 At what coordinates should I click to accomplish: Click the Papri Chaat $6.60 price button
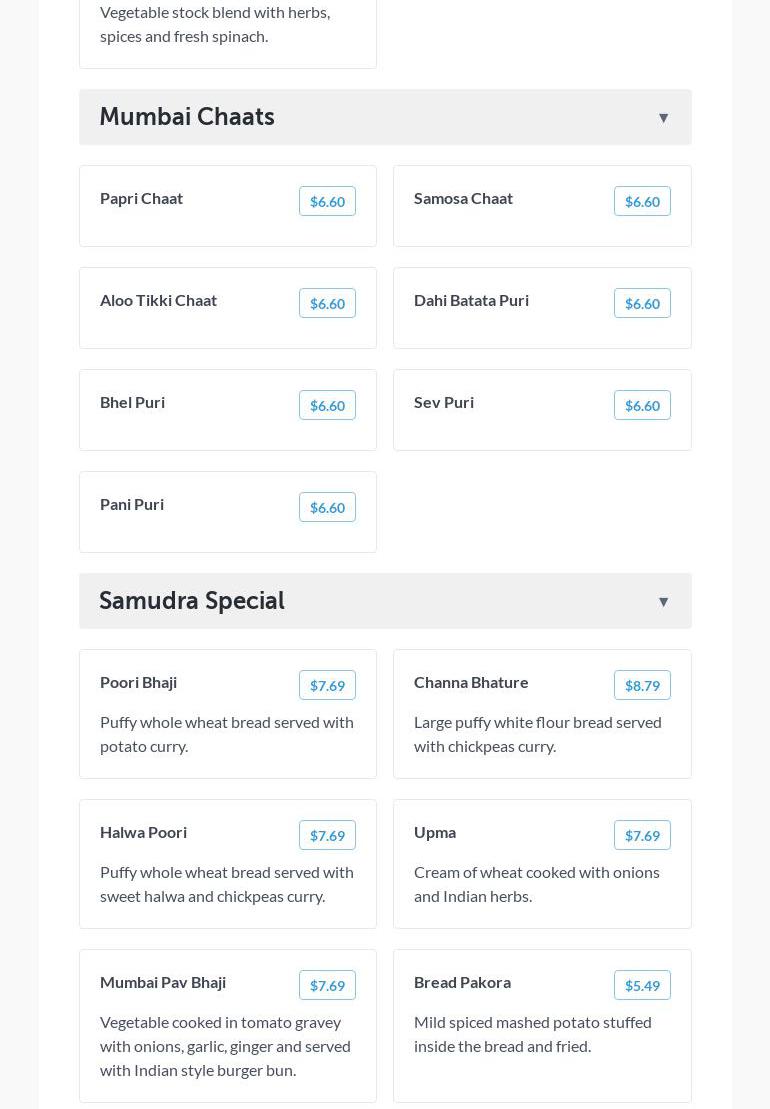tap(327, 202)
